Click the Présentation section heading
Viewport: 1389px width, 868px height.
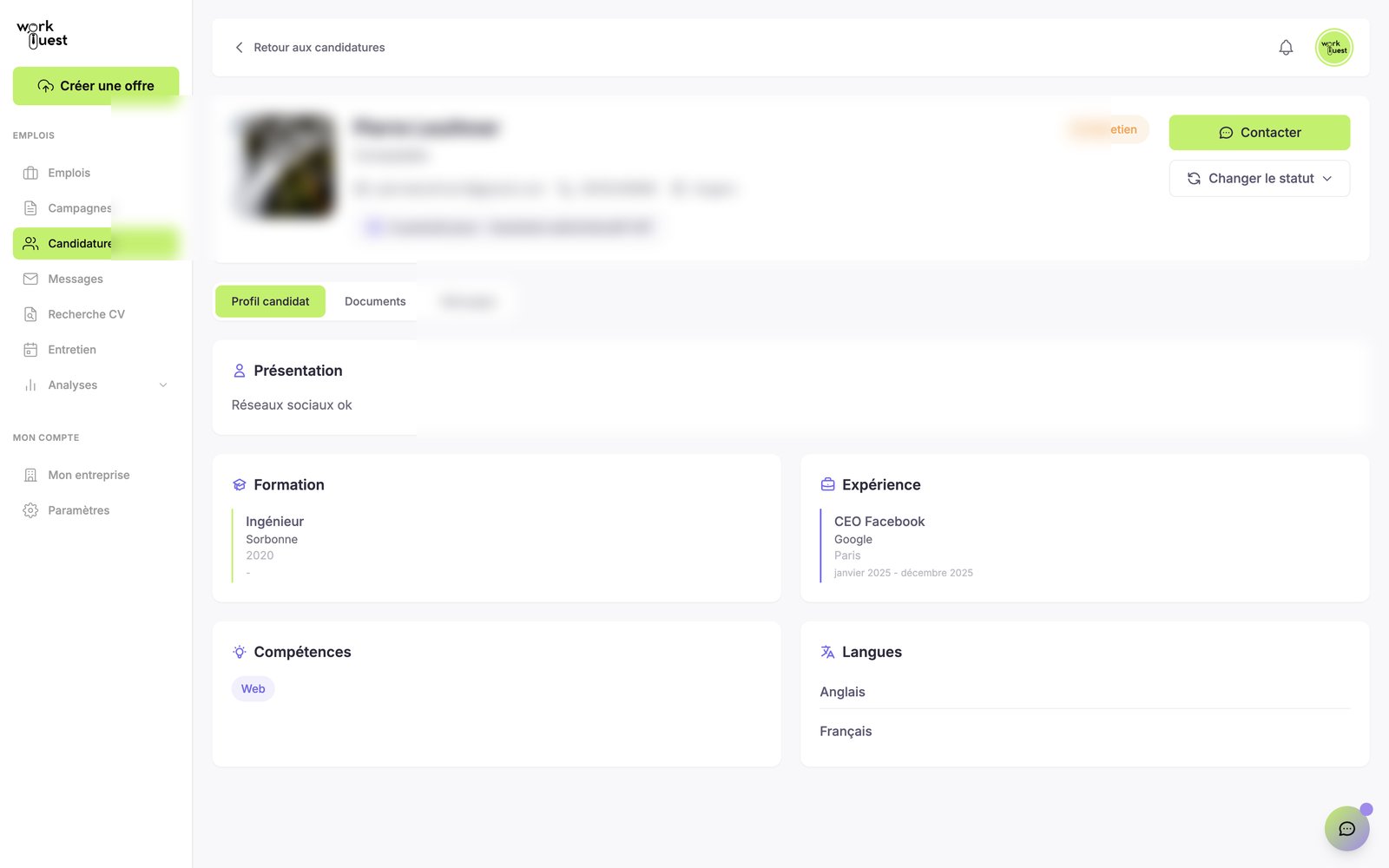[x=298, y=371]
